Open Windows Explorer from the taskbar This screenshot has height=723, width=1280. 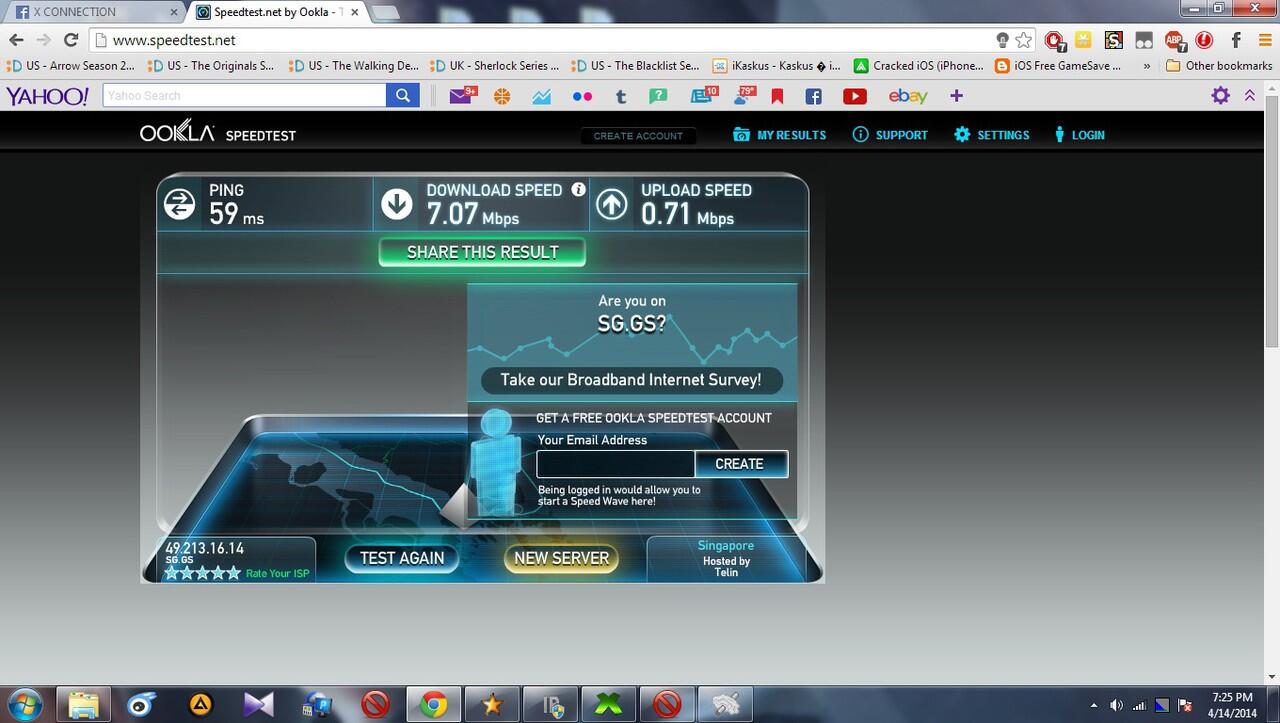click(x=85, y=704)
